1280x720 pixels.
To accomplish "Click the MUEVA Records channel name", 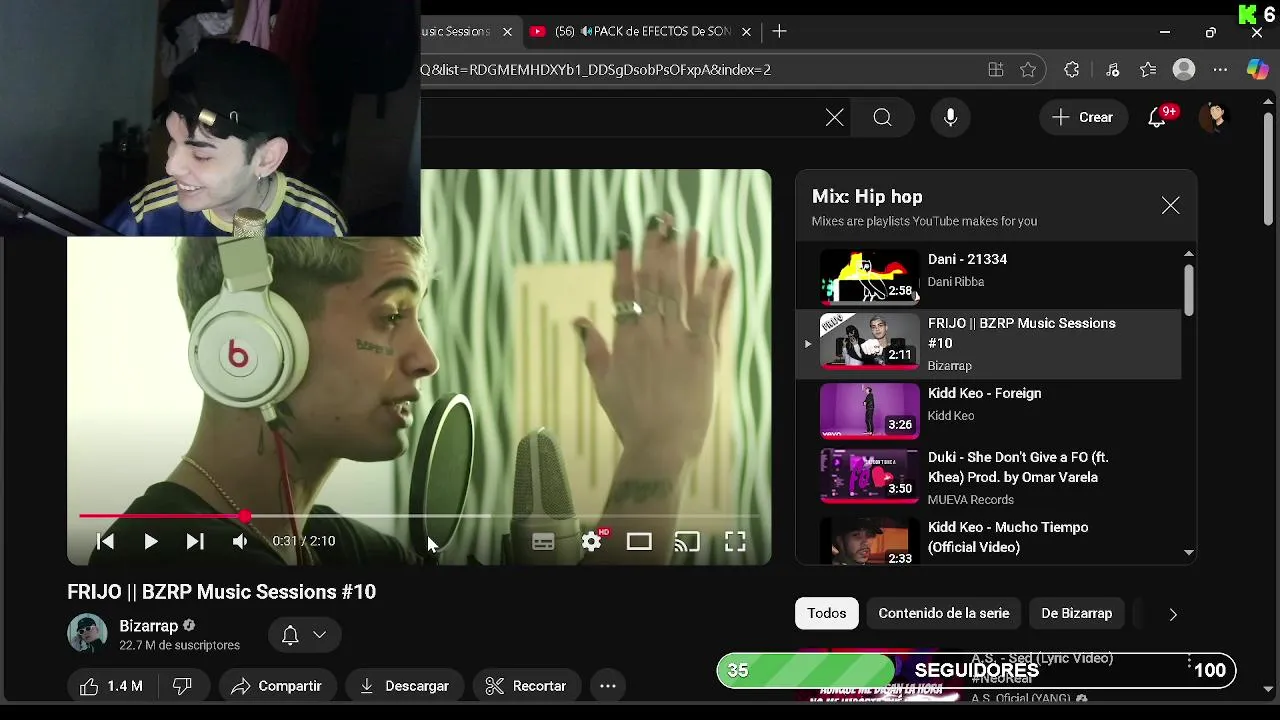I will (x=971, y=500).
